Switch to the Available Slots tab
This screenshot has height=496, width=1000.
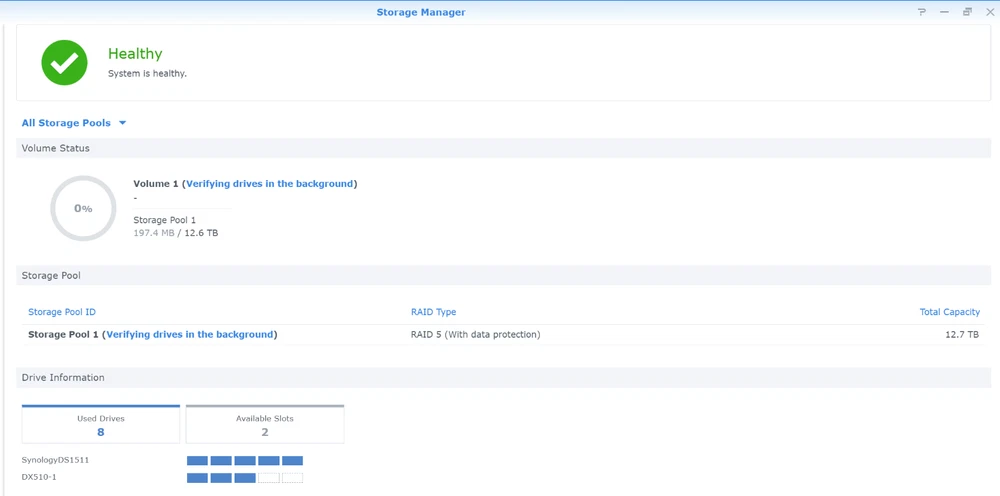coord(265,425)
